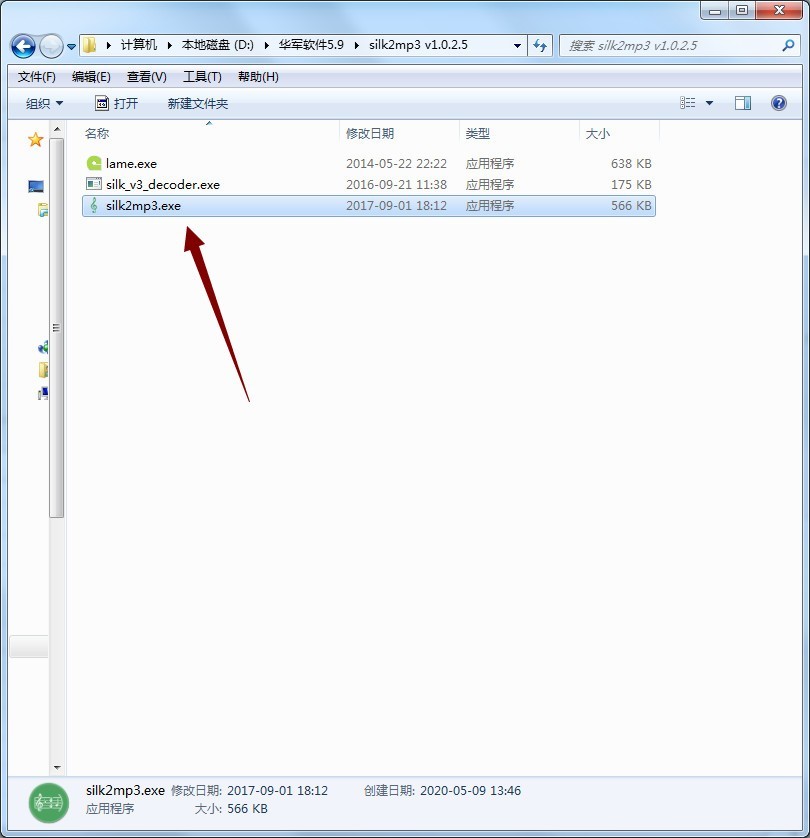Open help with the question mark icon
This screenshot has height=838, width=810.
click(778, 103)
